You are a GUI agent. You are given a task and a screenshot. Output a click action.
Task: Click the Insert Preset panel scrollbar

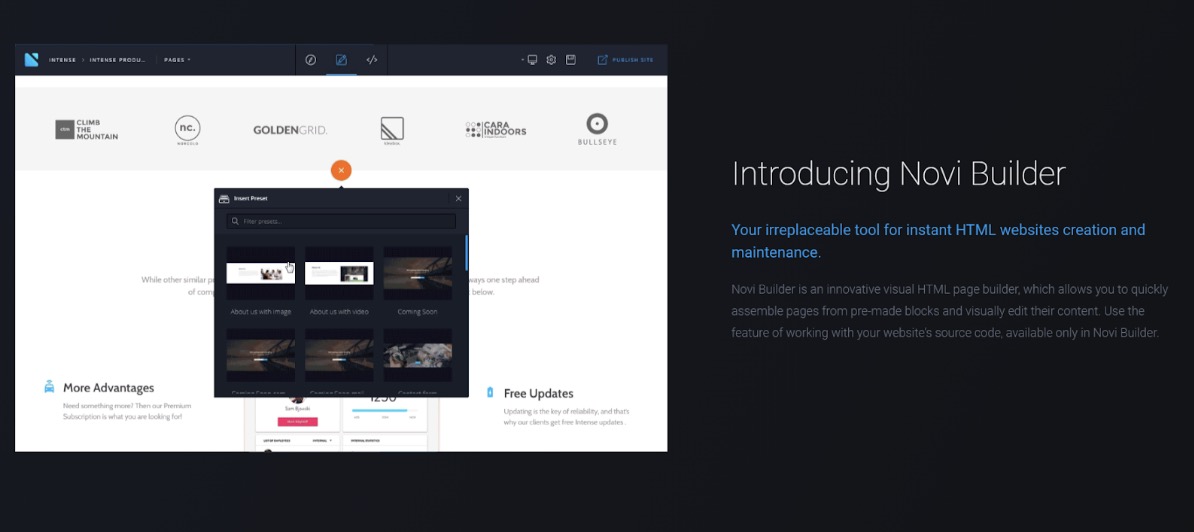click(467, 253)
